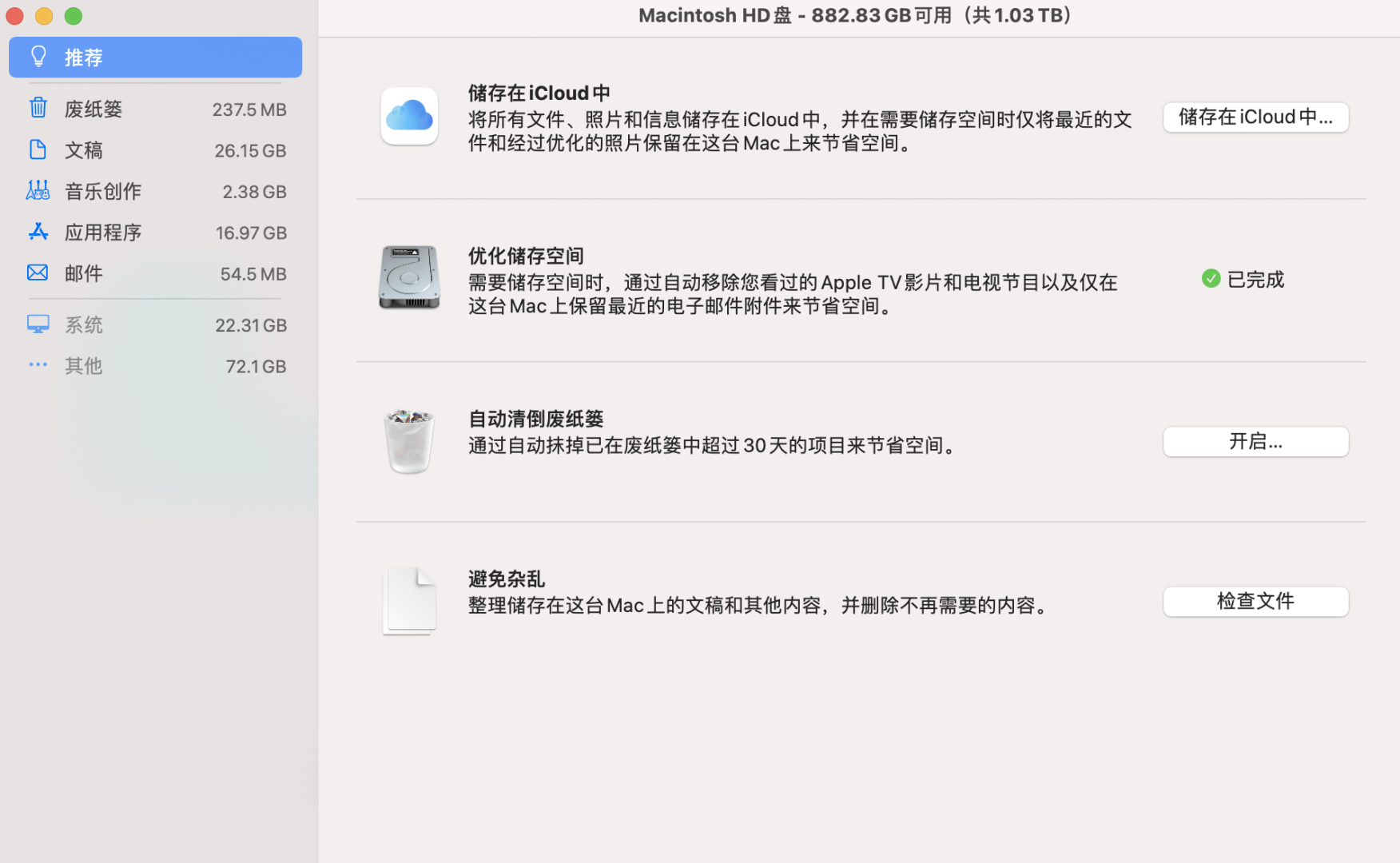Select the 推荐 sidebar item
The height and width of the screenshot is (863, 1400).
click(155, 58)
